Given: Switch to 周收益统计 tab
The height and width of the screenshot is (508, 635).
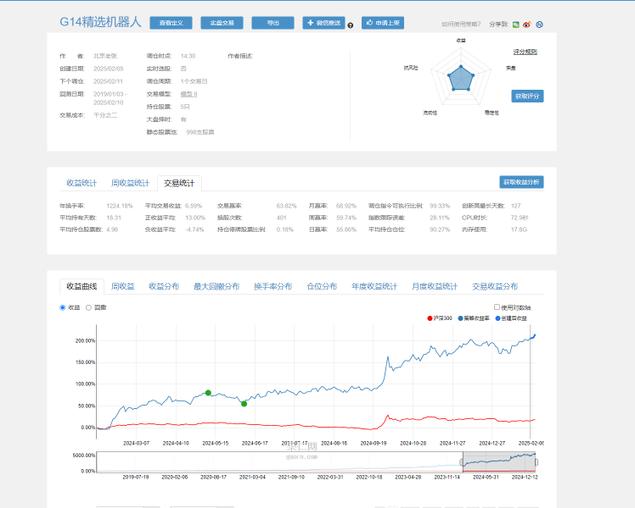Looking at the screenshot, I should [130, 183].
